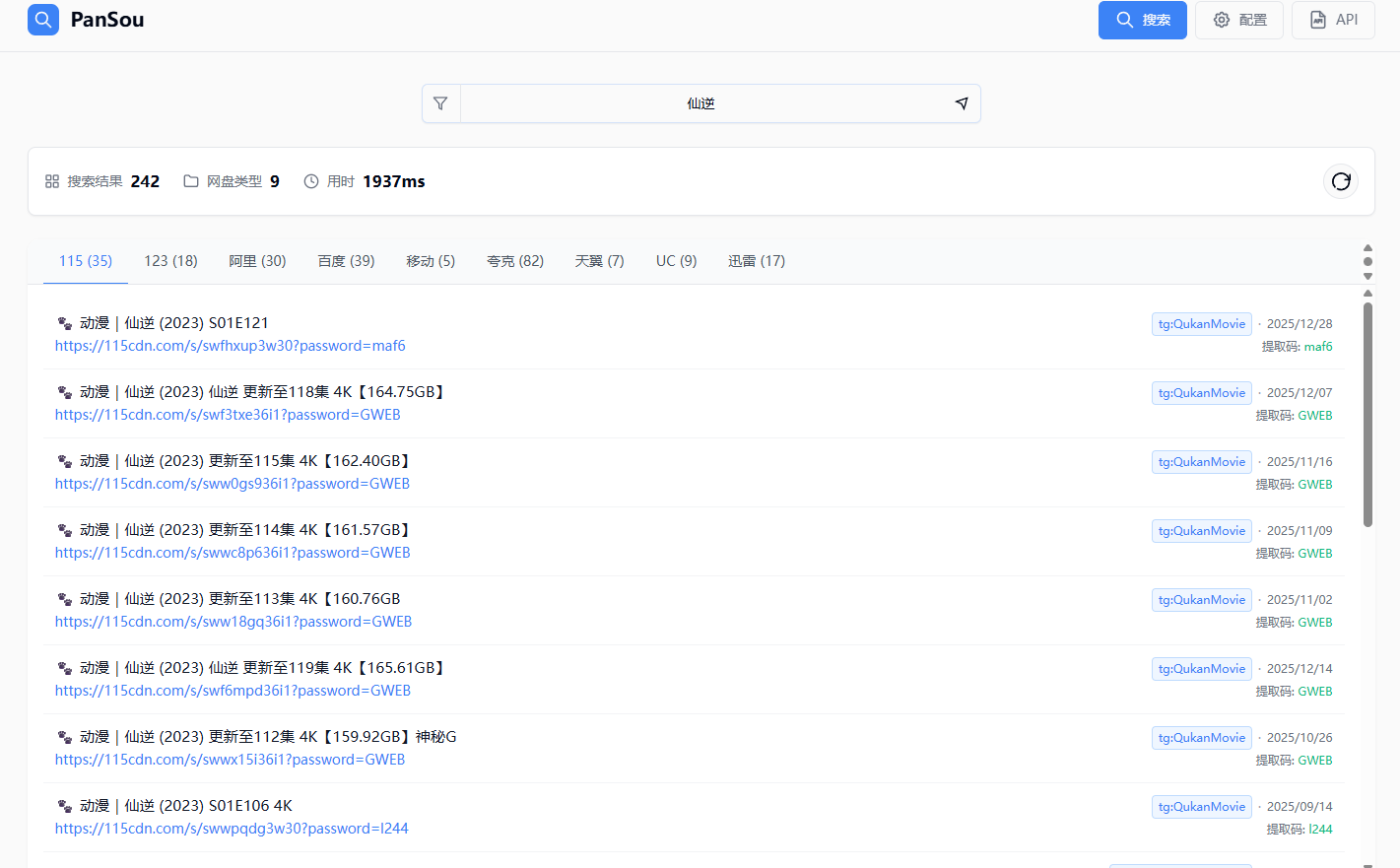The height and width of the screenshot is (868, 1400).
Task: Open the filter funnel icon in search bar
Action: click(x=440, y=103)
